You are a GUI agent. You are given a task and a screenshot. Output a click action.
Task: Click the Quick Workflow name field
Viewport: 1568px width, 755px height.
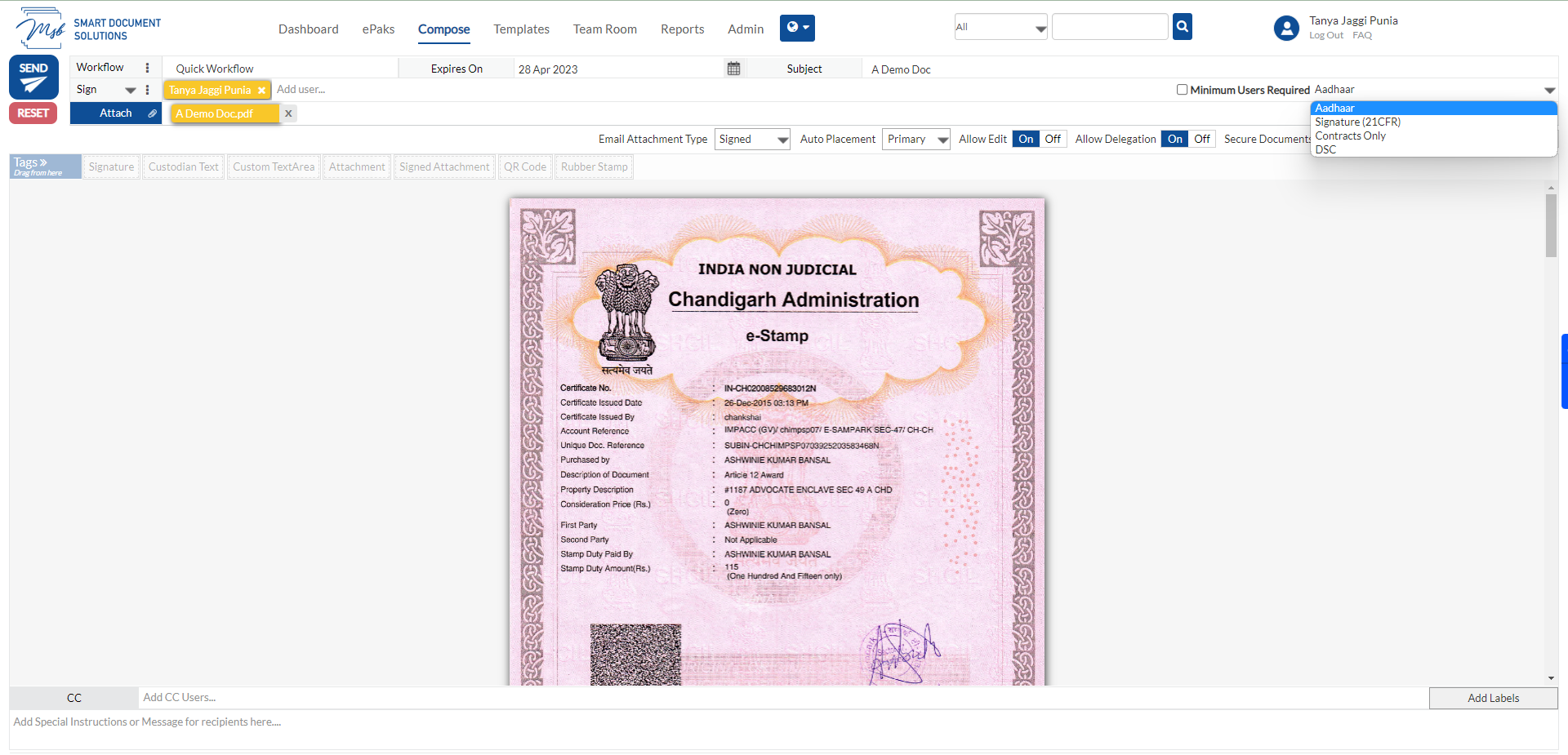(280, 69)
